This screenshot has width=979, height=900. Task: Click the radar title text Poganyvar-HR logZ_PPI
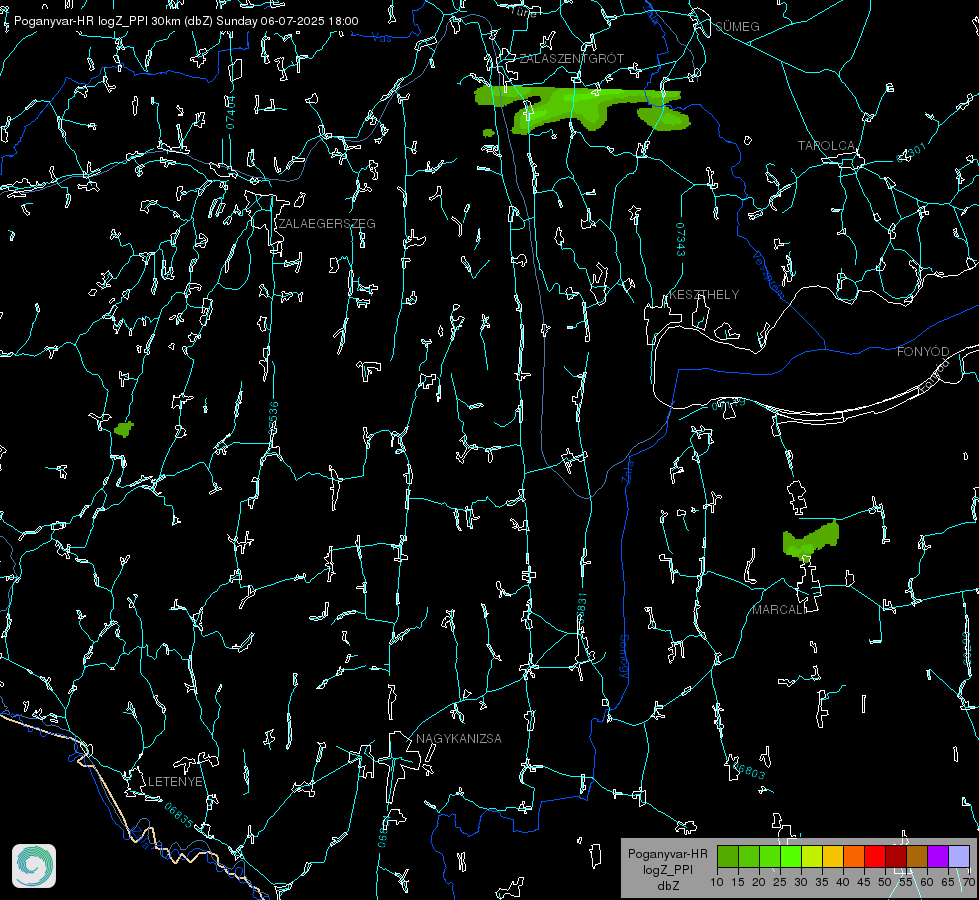pyautogui.click(x=81, y=21)
